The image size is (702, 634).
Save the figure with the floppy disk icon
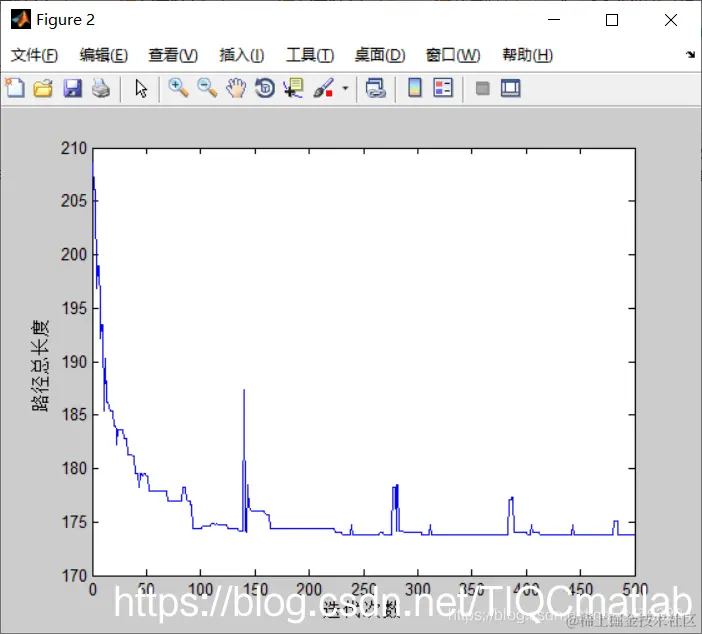point(72,88)
